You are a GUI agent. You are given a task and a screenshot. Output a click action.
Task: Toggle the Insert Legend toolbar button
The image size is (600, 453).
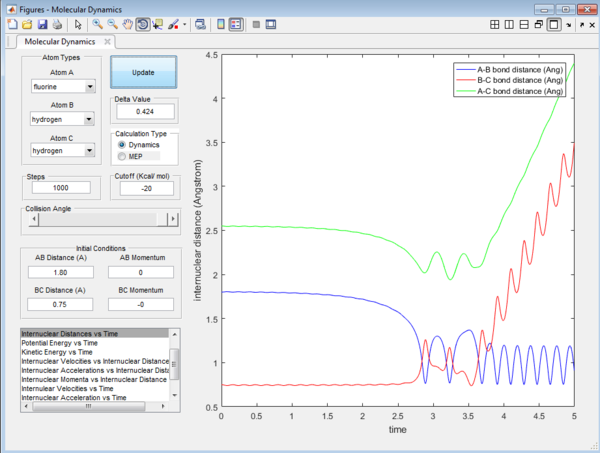238,23
